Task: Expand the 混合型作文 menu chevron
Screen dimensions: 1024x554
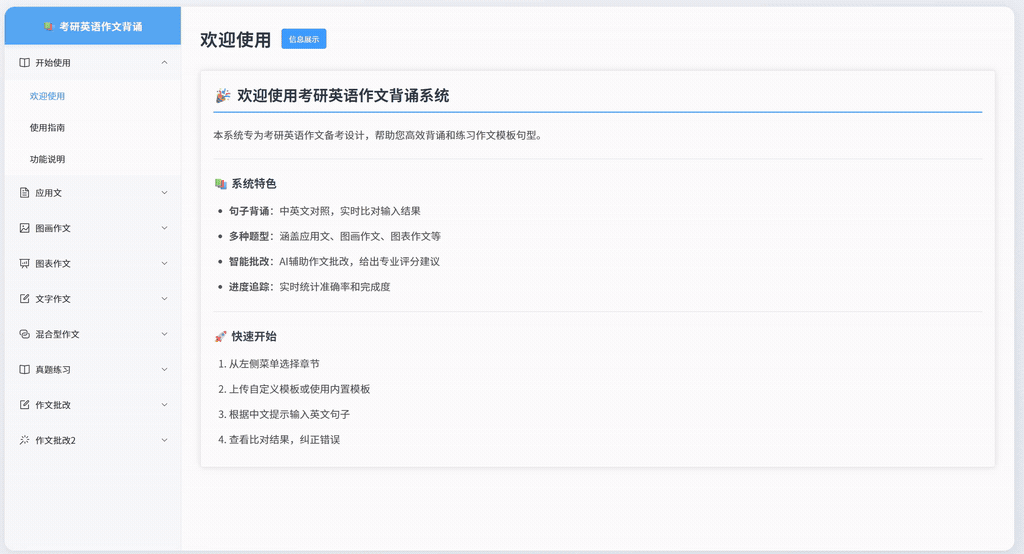Action: 164,334
